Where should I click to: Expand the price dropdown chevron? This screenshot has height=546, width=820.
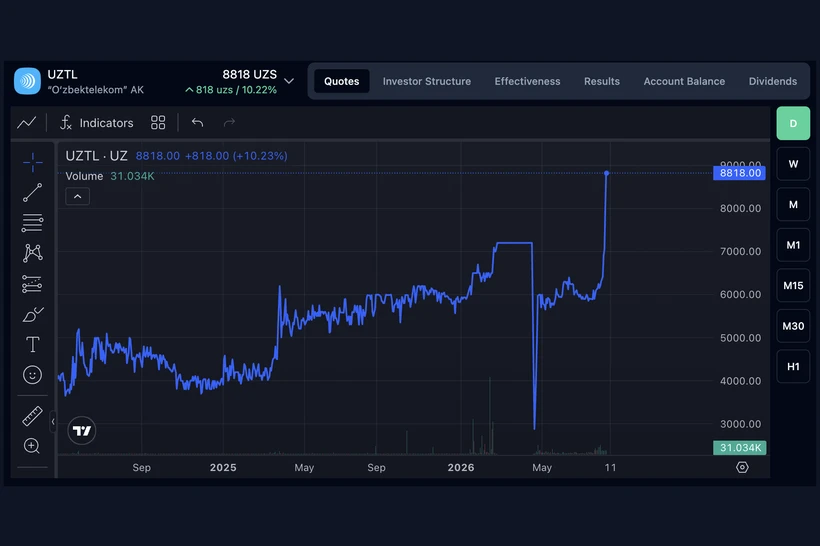289,81
